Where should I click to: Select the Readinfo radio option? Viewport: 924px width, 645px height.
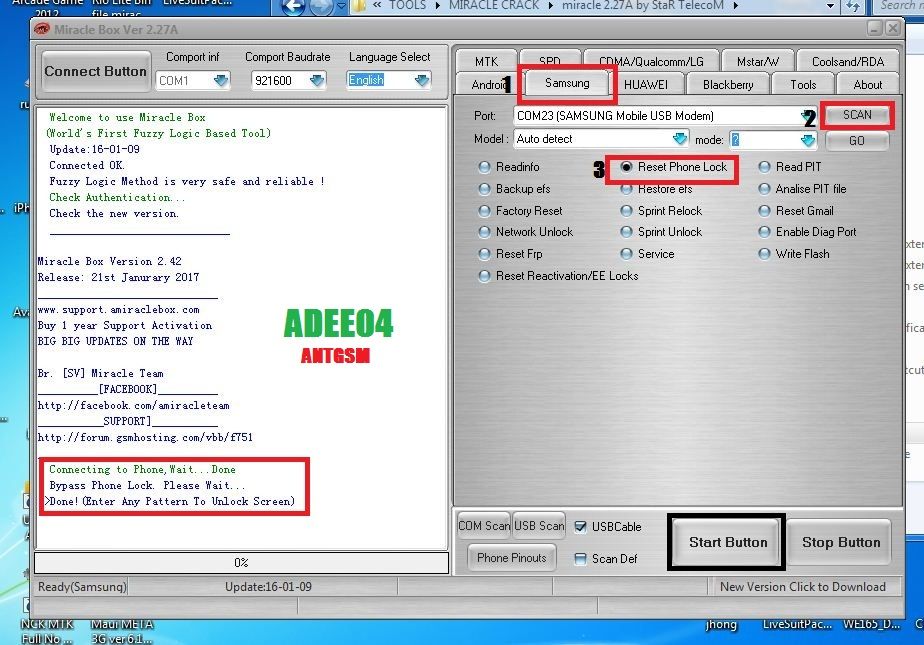[510, 167]
